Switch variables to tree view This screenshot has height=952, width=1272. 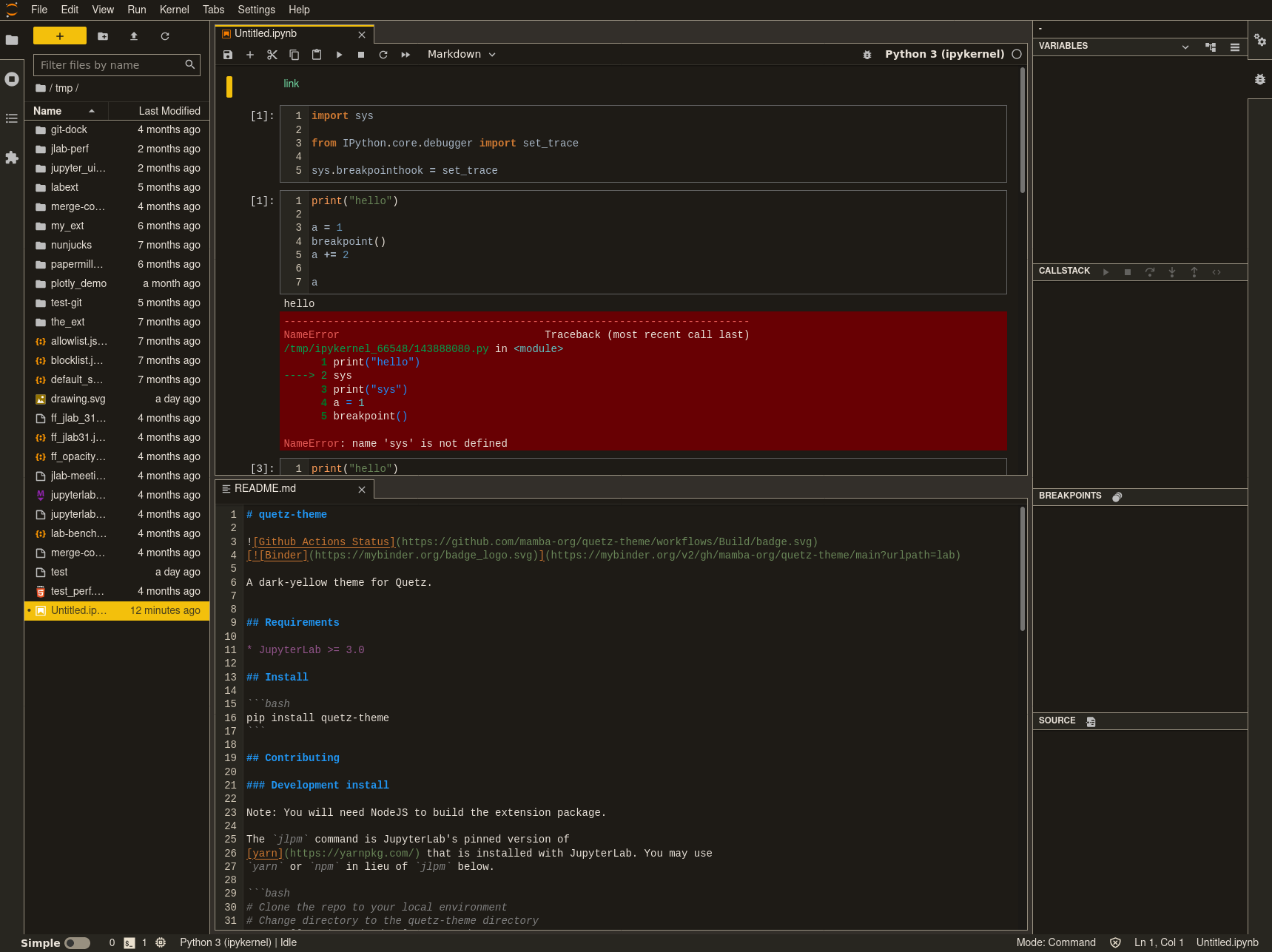[1211, 47]
